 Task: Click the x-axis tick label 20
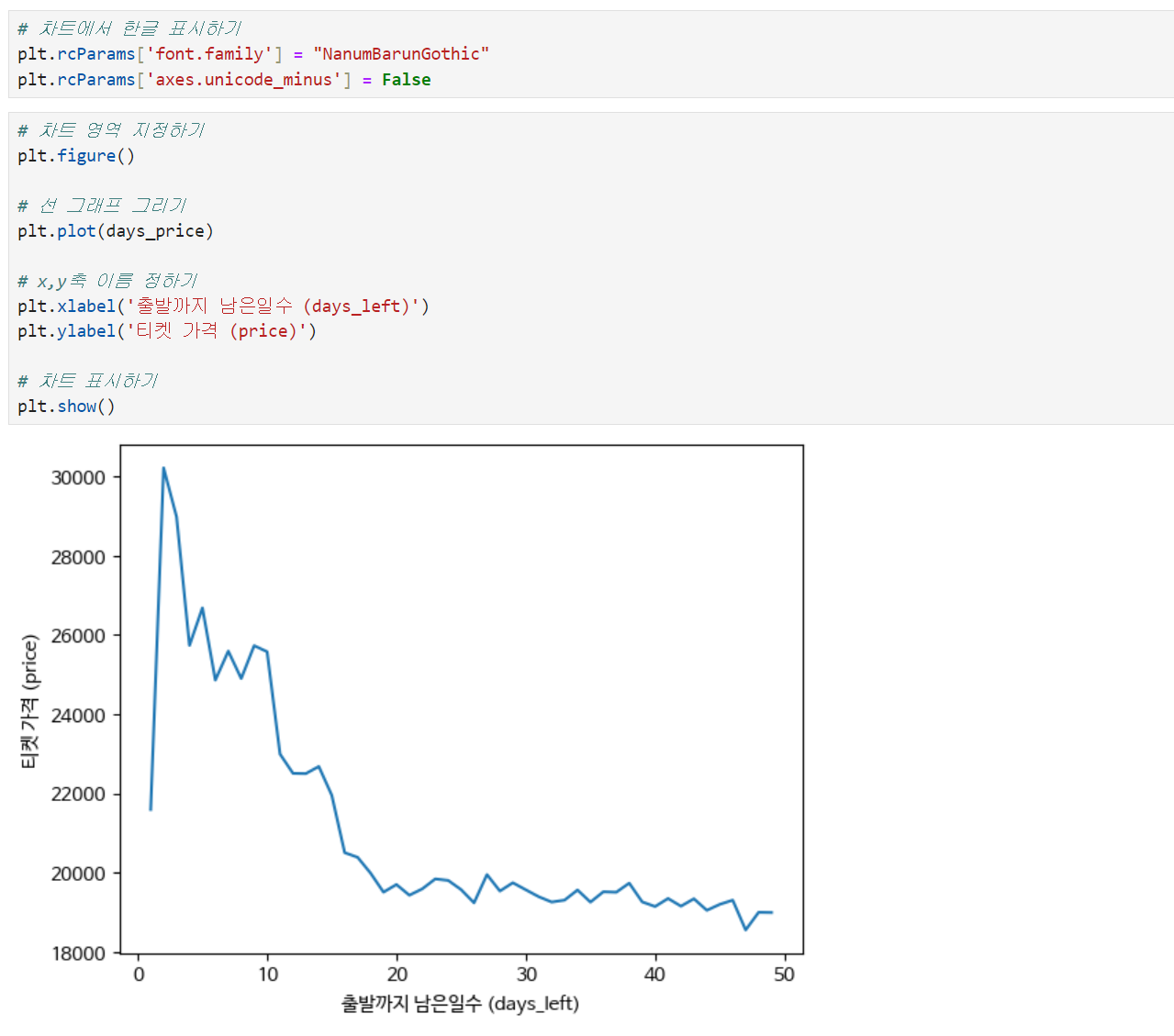click(x=397, y=975)
